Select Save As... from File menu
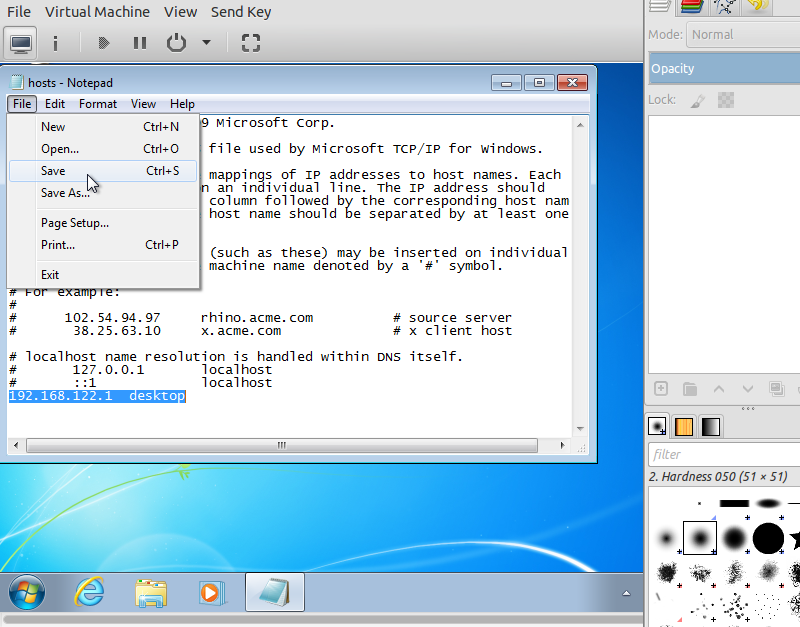The image size is (800, 627). click(x=65, y=193)
